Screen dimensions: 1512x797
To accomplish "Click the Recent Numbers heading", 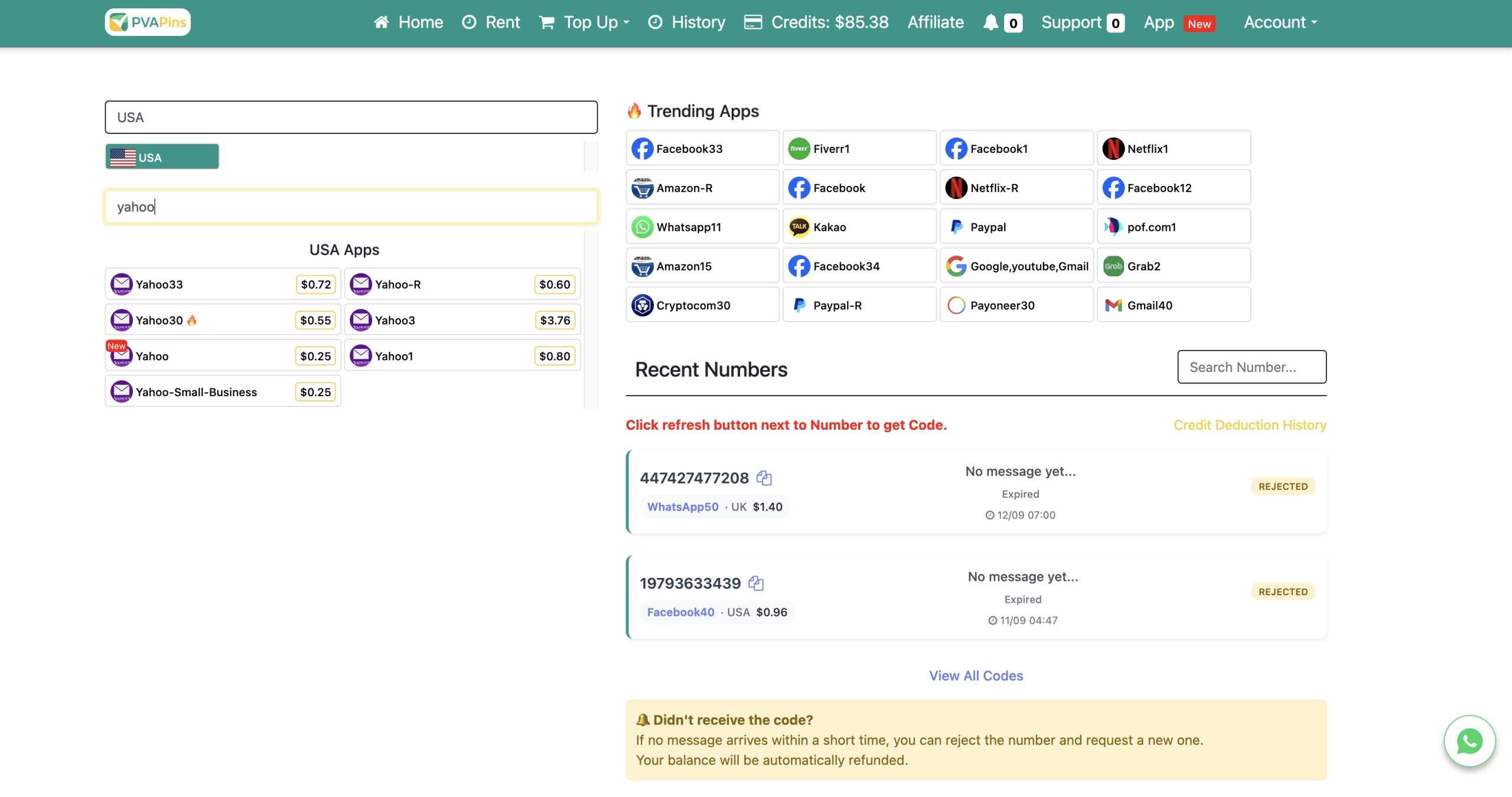I will 711,370.
